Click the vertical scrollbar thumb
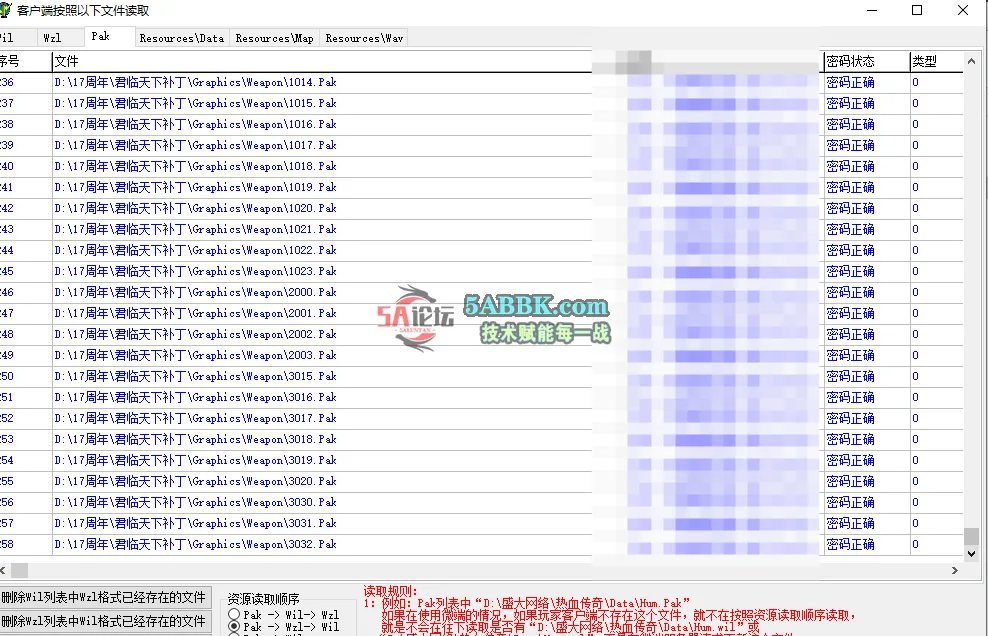The height and width of the screenshot is (636, 988). (971, 536)
